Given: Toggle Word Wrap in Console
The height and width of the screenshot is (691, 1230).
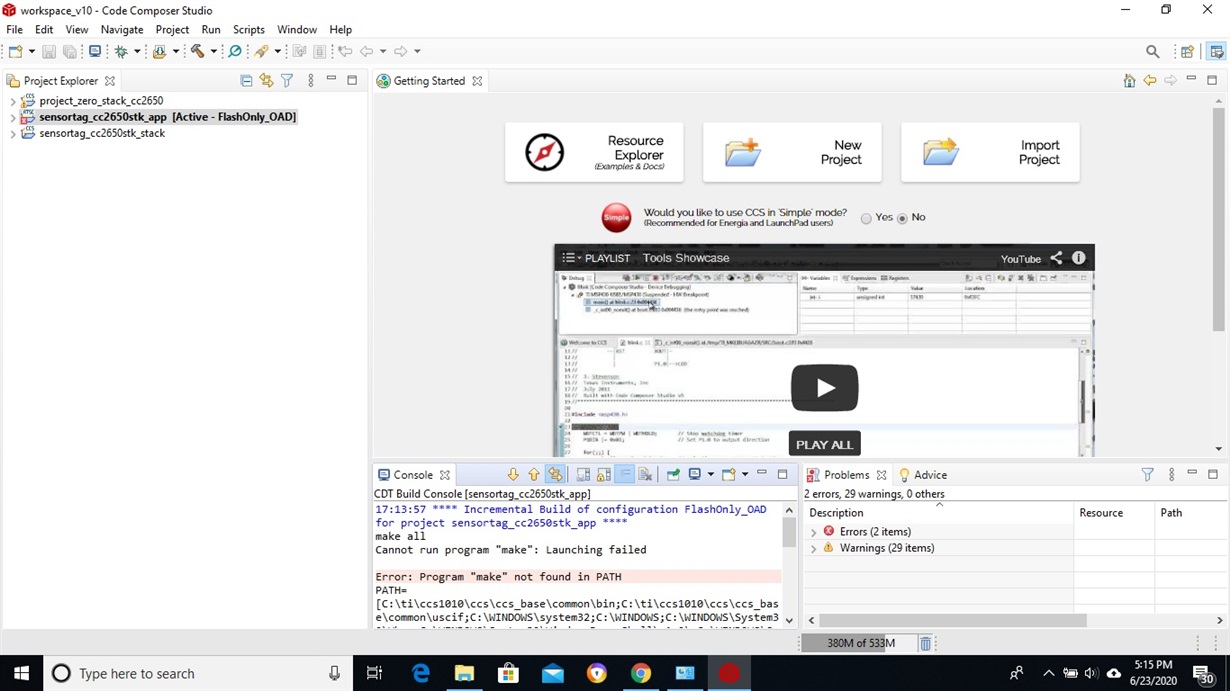Looking at the screenshot, I should pyautogui.click(x=625, y=475).
